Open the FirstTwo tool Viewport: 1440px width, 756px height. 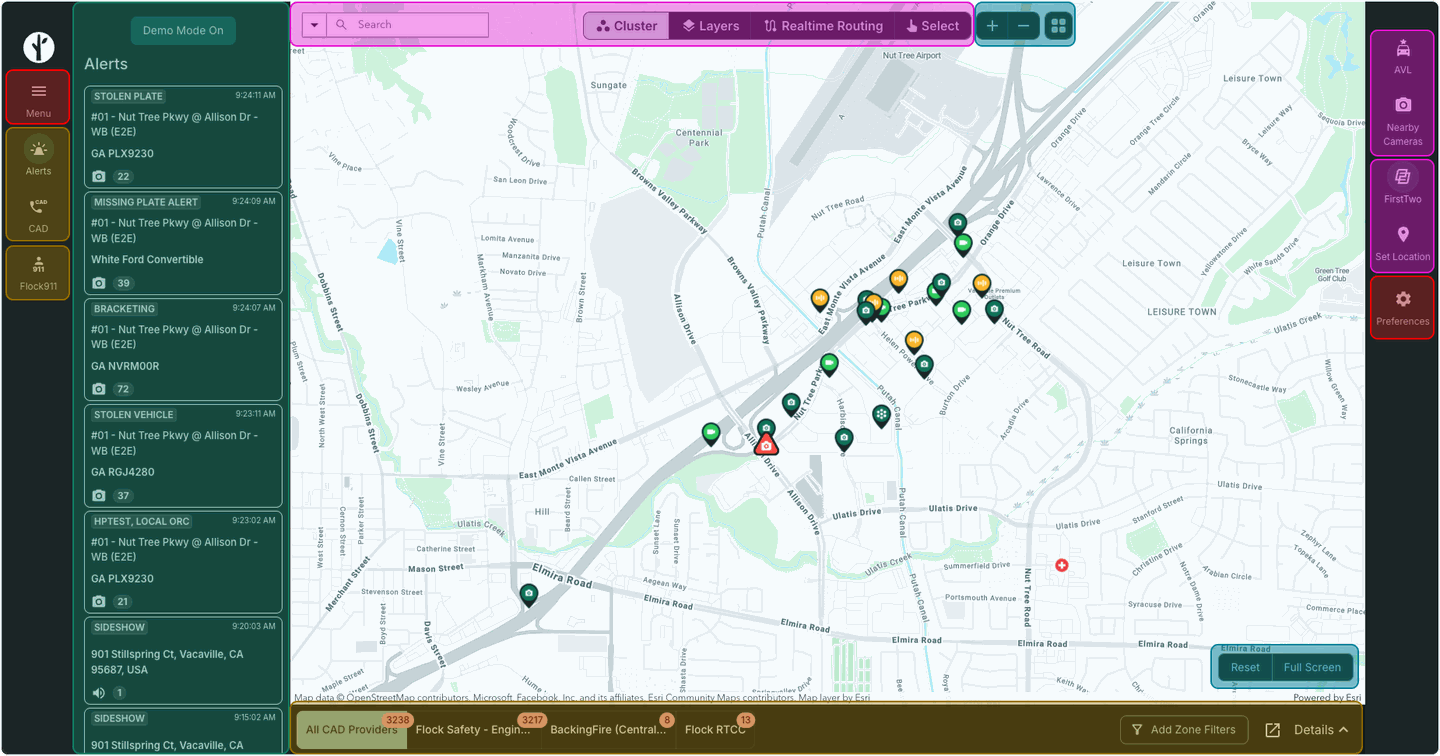(x=1403, y=185)
